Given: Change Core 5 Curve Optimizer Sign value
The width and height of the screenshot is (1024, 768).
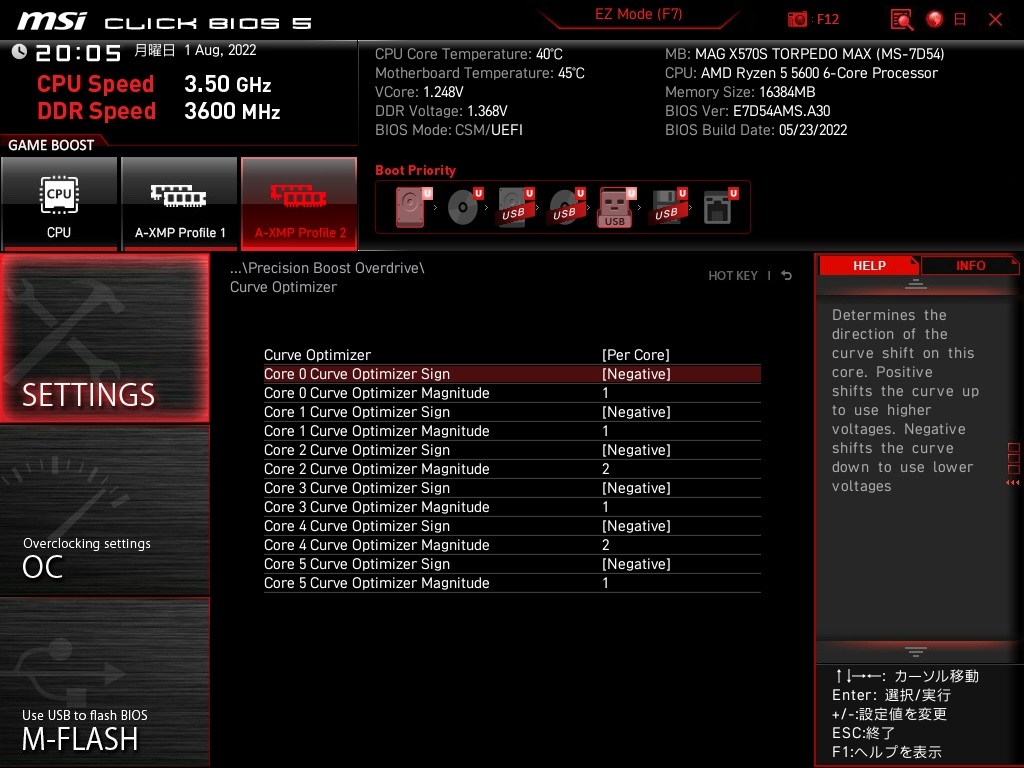Looking at the screenshot, I should tap(636, 564).
